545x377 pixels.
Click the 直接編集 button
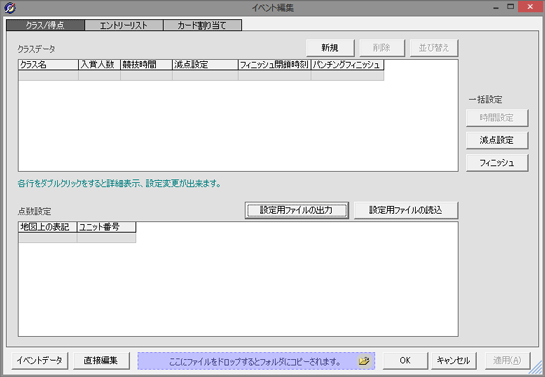click(101, 361)
